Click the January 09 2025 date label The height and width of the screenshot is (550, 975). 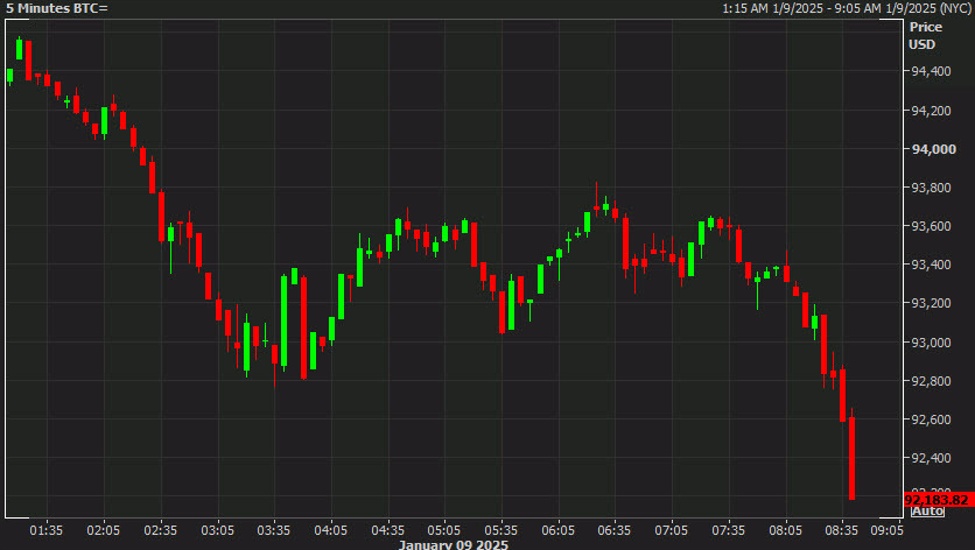(x=453, y=545)
